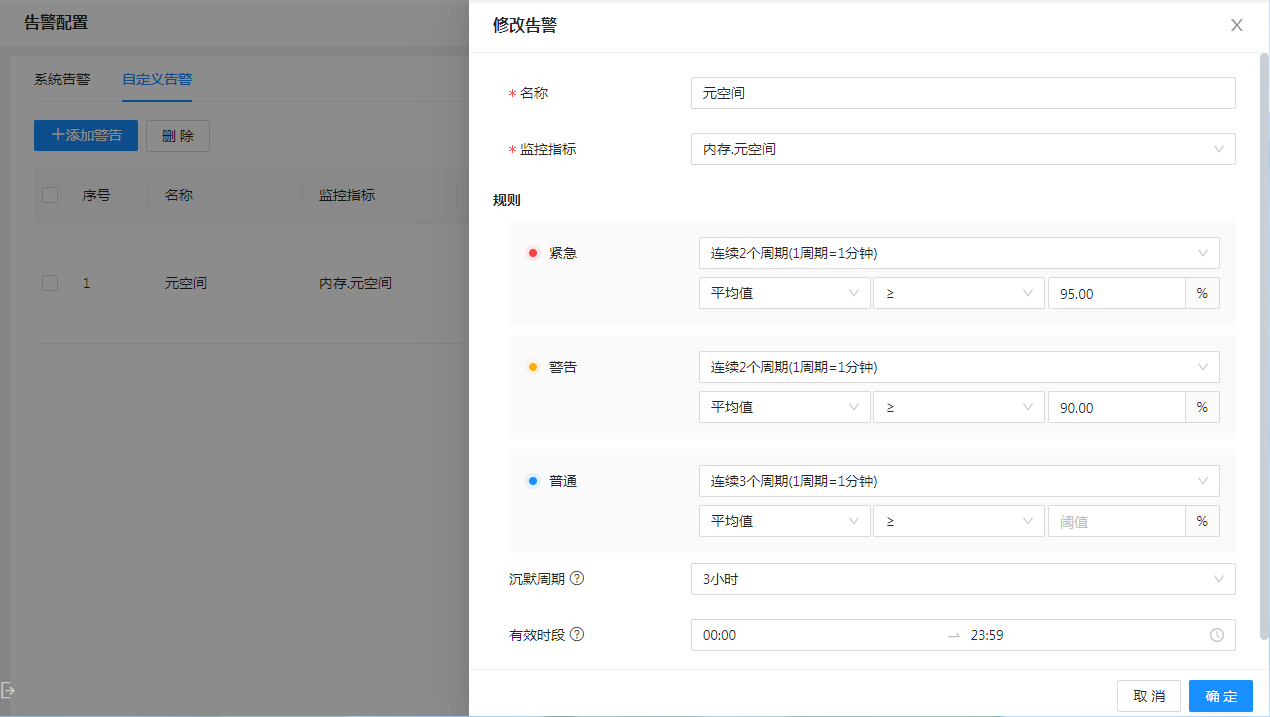Image resolution: width=1270 pixels, height=717 pixels.
Task: Close the 修改告警 panel with X icon
Action: [x=1237, y=26]
